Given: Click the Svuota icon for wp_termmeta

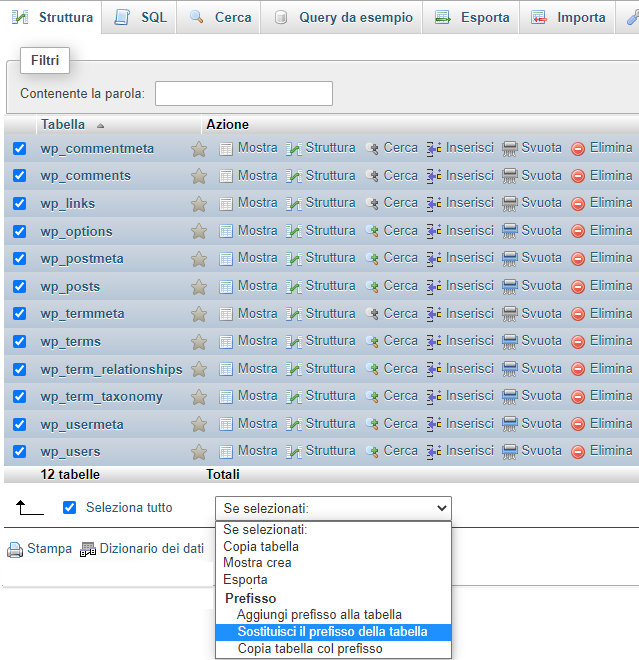Looking at the screenshot, I should [510, 314].
